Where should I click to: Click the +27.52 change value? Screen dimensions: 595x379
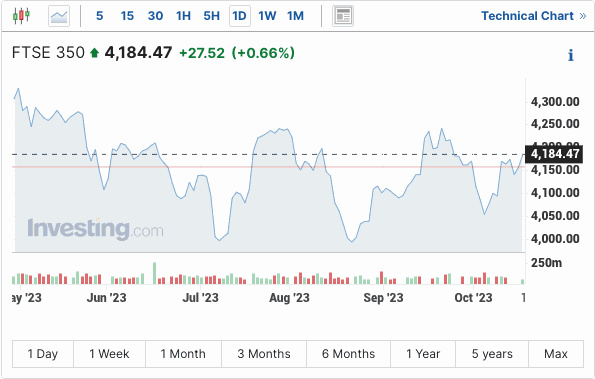pos(202,53)
